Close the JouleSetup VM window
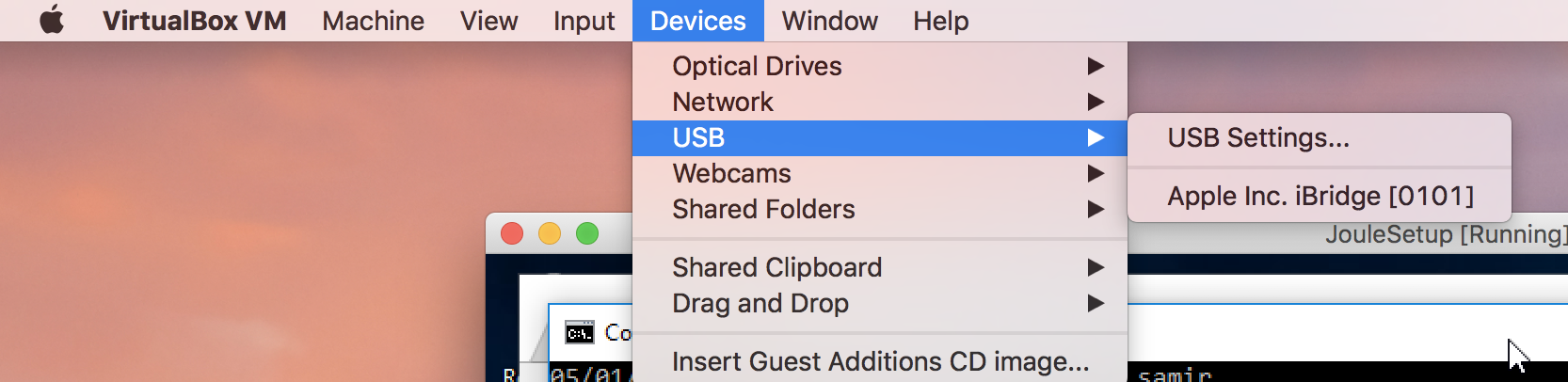 512,233
